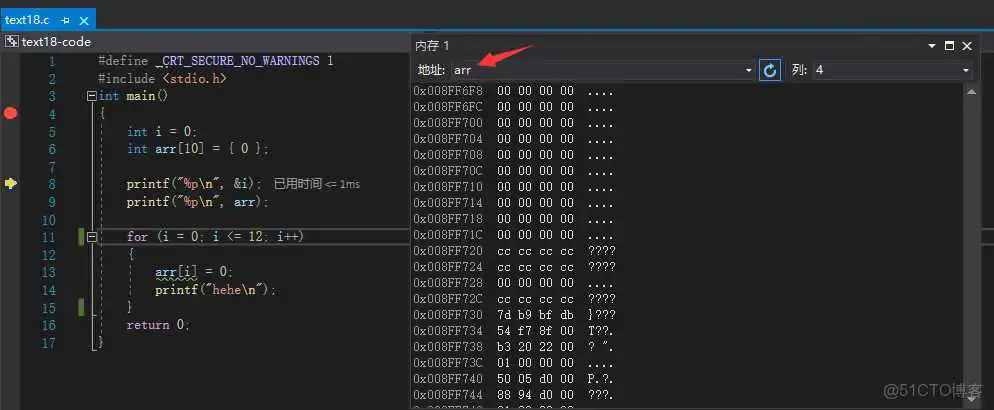Click the memory address 0x008FF724

[448, 267]
